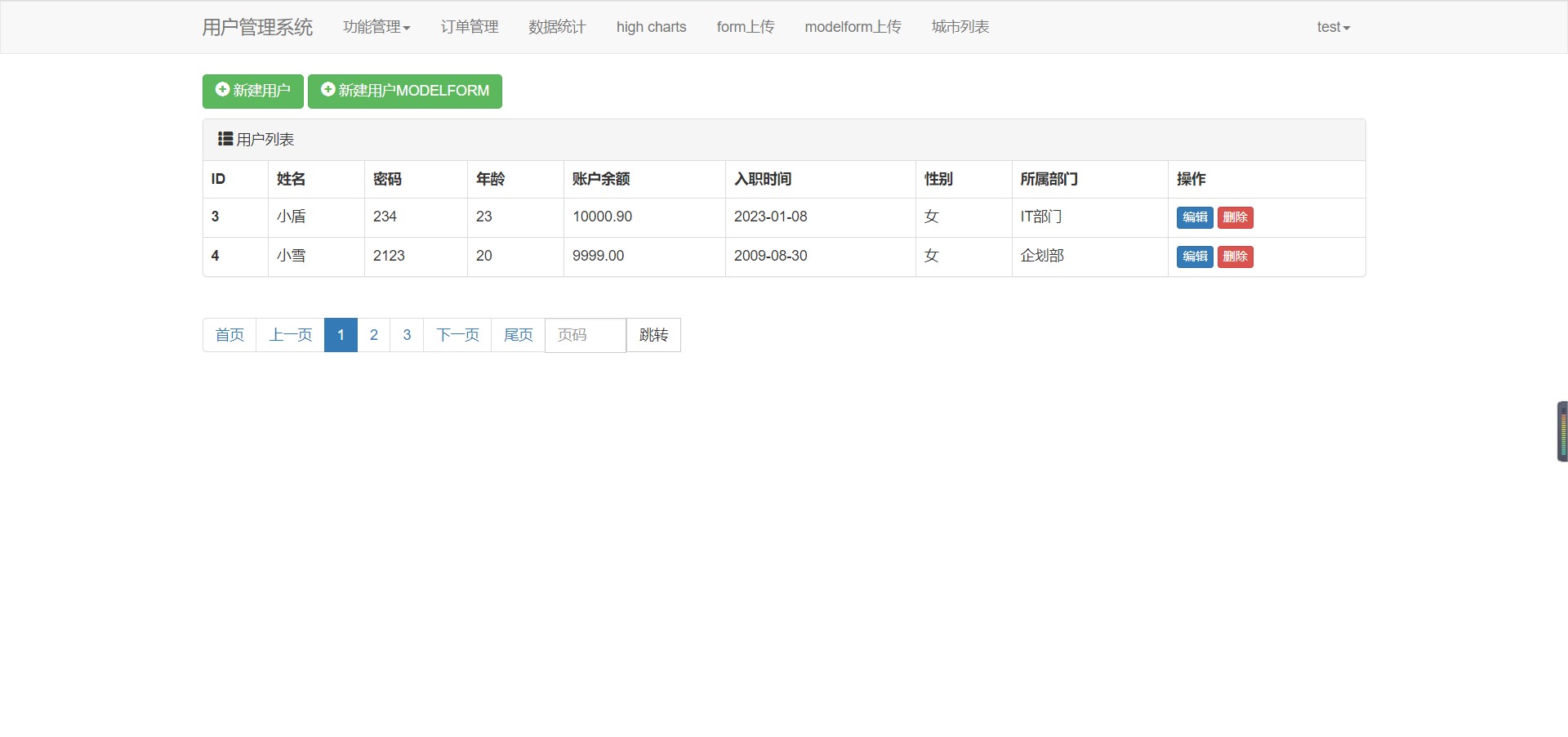Click 删除 button for user 小盾
This screenshot has width=1568, height=737.
tap(1236, 217)
